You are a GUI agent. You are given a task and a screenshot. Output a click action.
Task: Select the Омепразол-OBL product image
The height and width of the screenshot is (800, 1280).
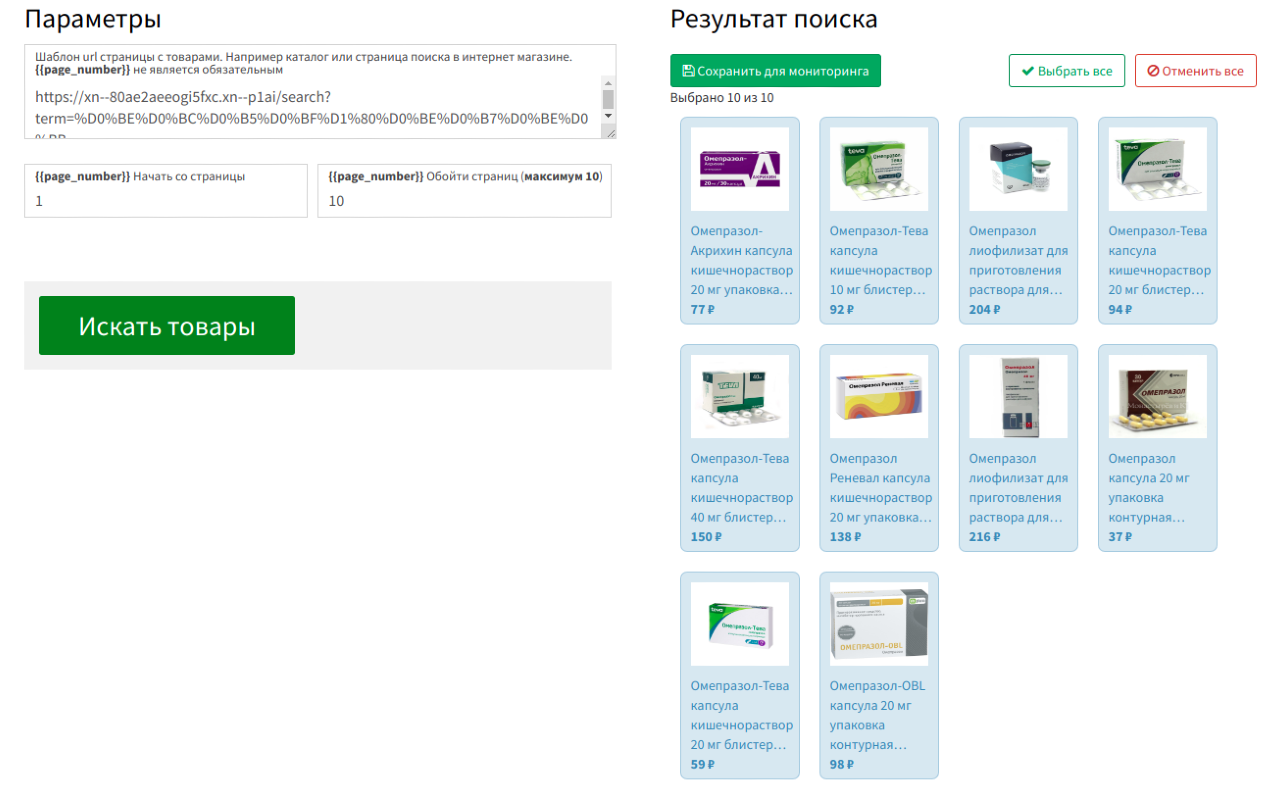pos(879,624)
